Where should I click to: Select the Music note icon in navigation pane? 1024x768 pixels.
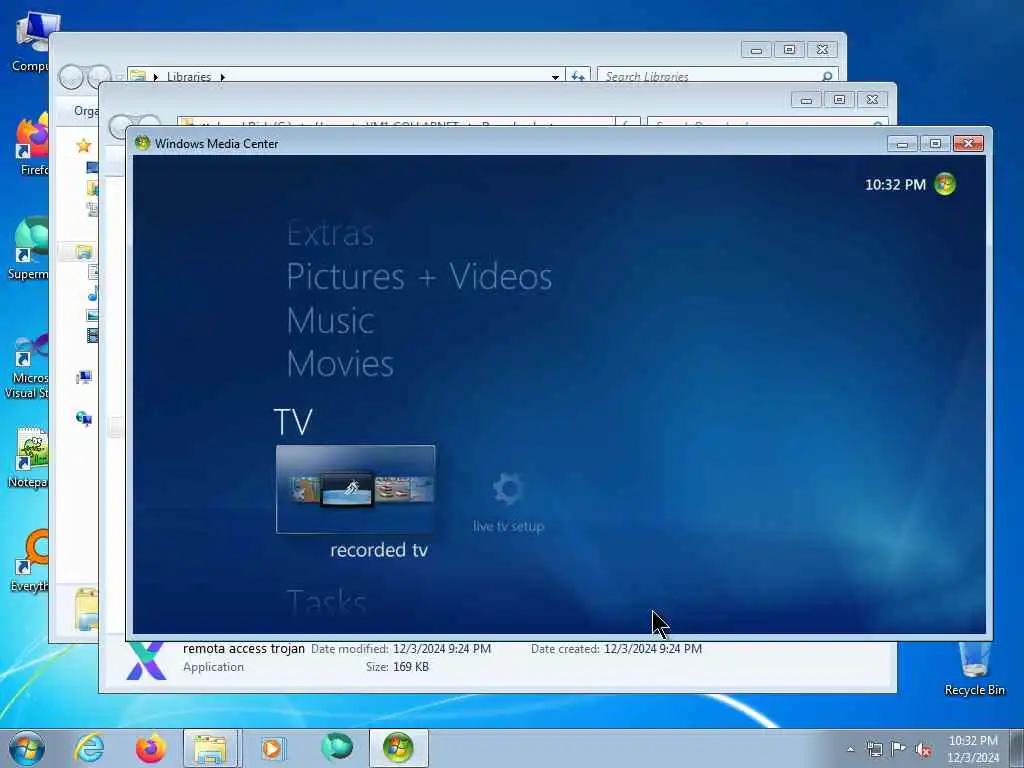coord(93,294)
